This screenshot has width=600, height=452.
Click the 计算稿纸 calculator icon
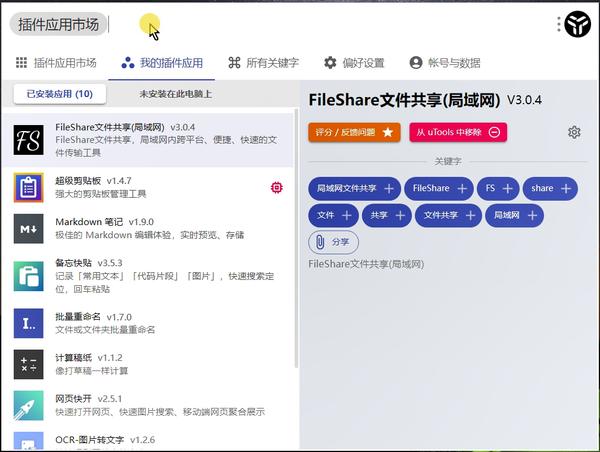29,364
